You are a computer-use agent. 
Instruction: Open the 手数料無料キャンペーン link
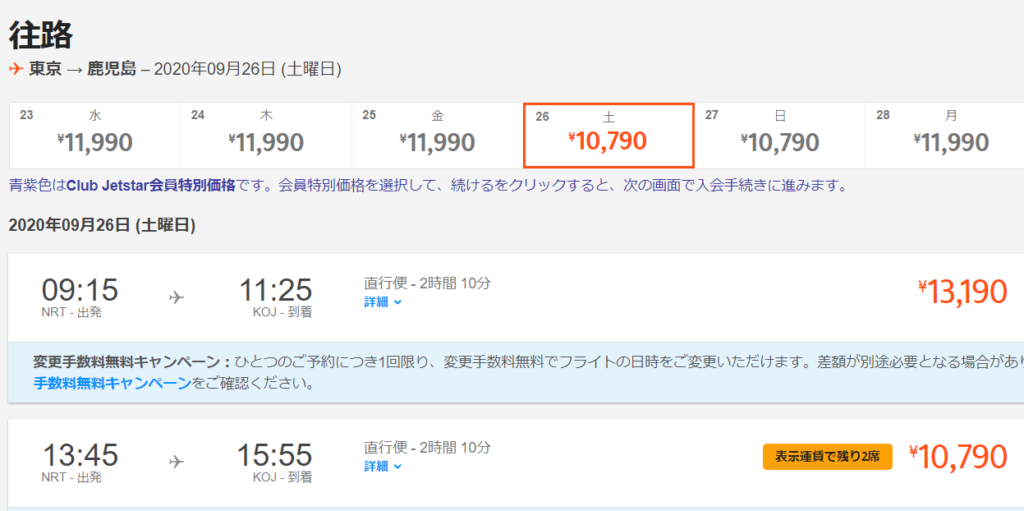tap(111, 383)
